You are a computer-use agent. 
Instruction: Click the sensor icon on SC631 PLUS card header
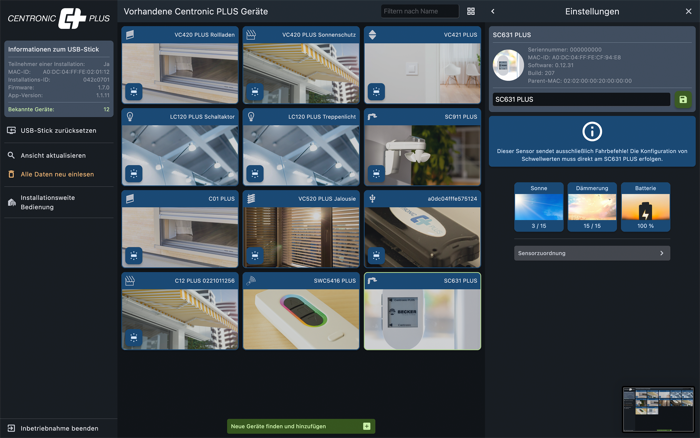tap(372, 280)
